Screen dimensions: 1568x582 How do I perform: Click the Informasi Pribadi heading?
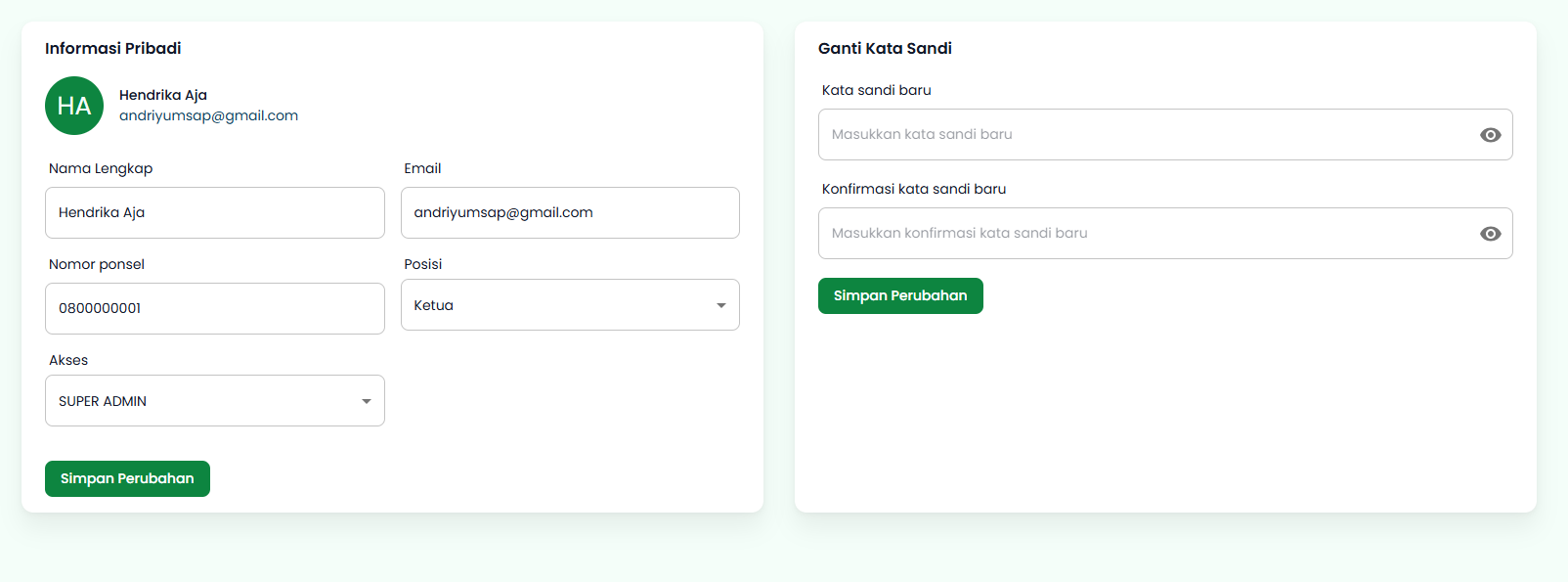click(x=112, y=48)
